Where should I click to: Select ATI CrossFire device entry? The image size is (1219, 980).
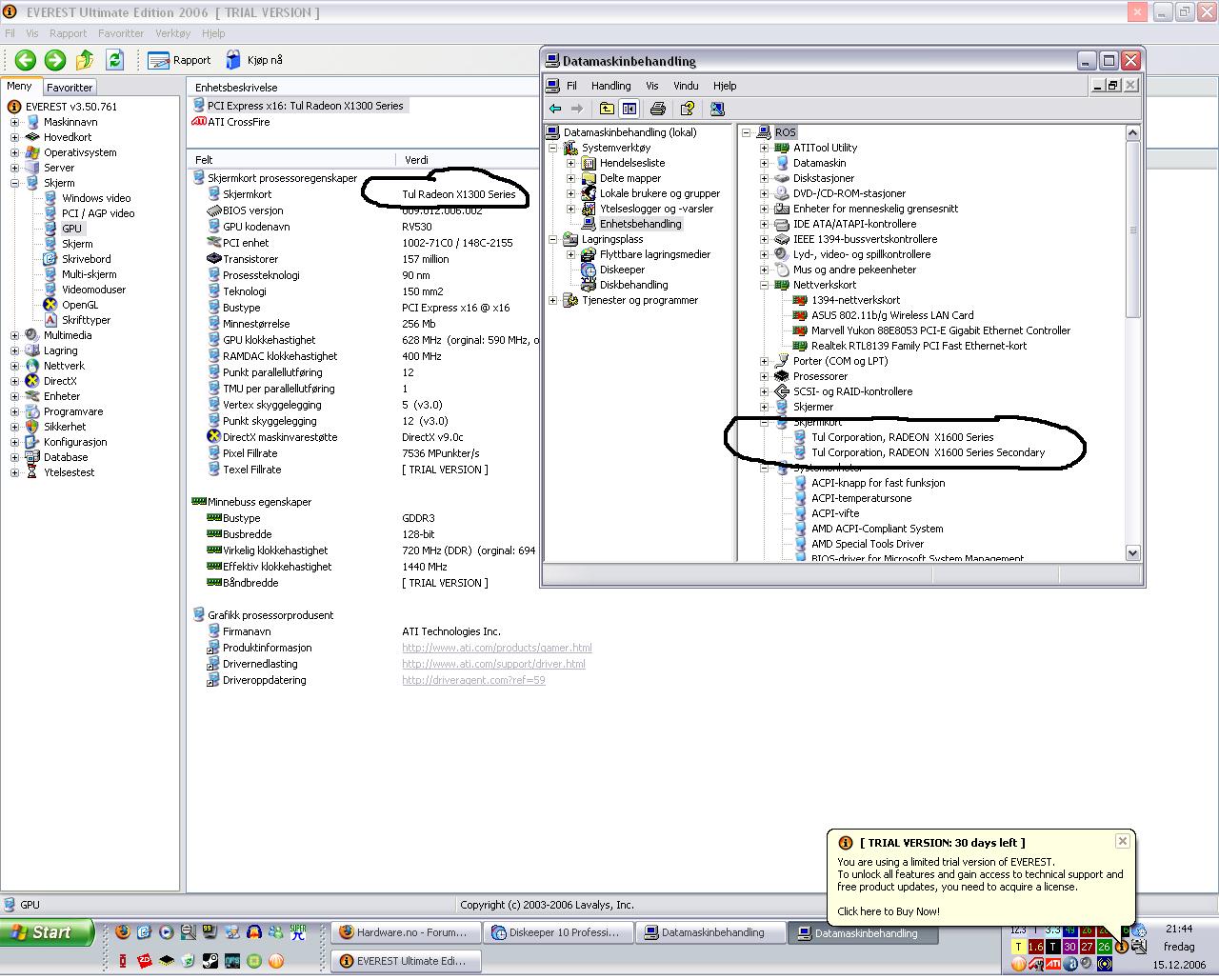[x=231, y=122]
